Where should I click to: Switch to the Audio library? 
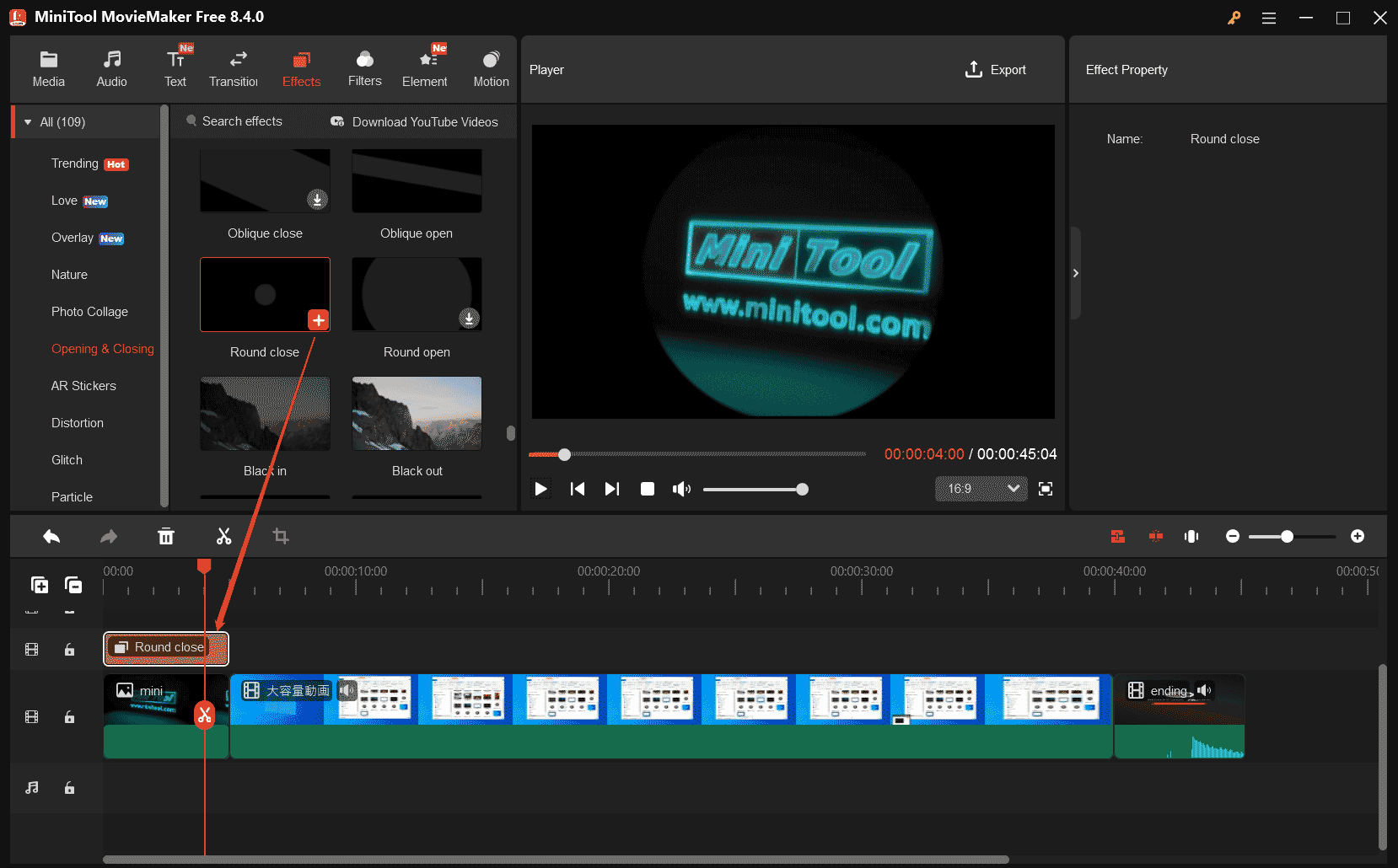[x=111, y=67]
